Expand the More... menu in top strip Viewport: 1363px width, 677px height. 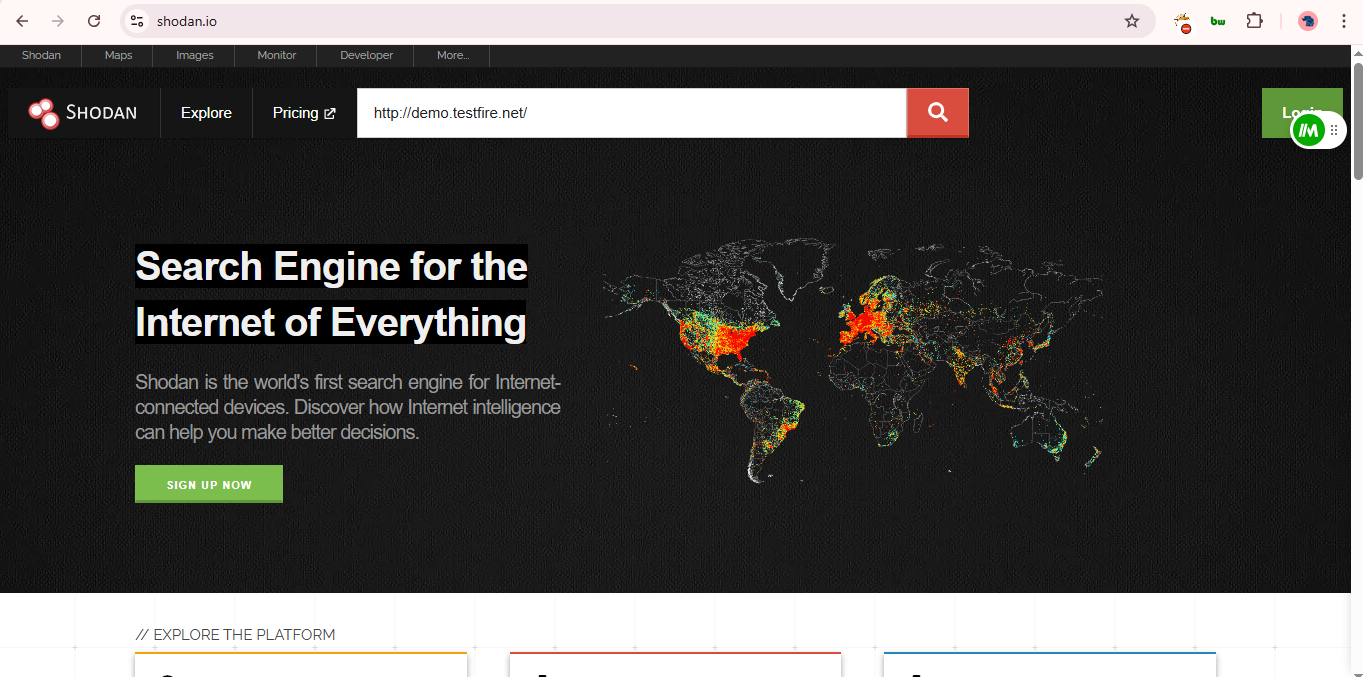453,55
